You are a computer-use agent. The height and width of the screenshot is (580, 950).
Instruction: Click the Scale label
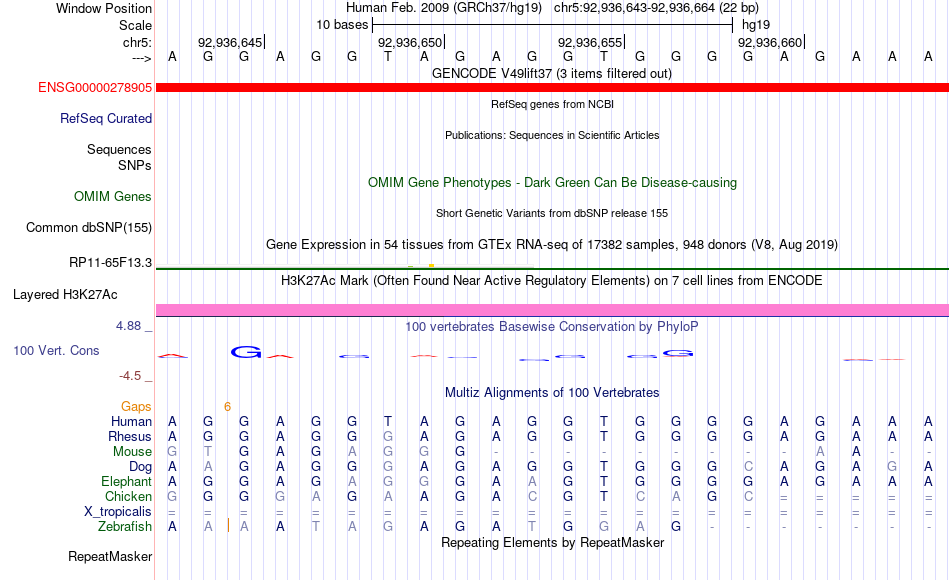click(x=135, y=25)
